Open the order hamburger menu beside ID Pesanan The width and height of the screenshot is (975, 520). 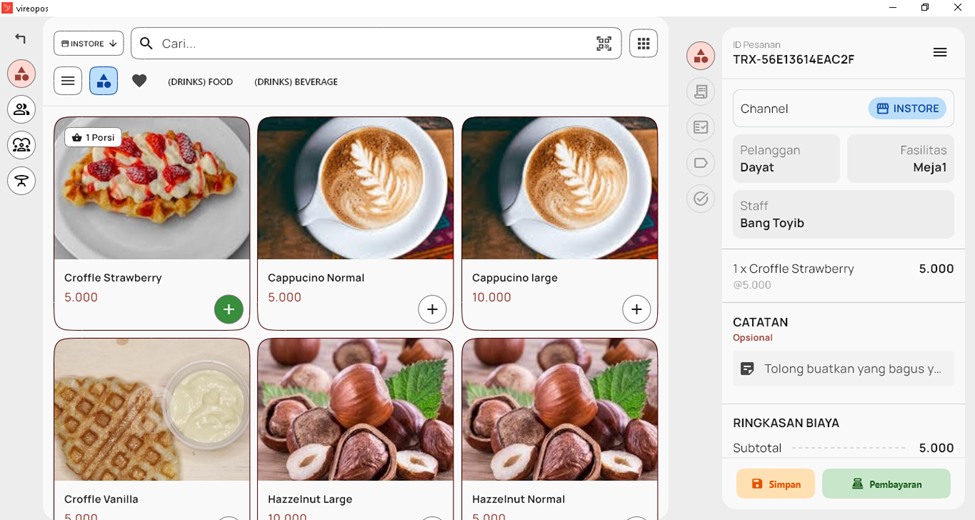click(x=939, y=52)
